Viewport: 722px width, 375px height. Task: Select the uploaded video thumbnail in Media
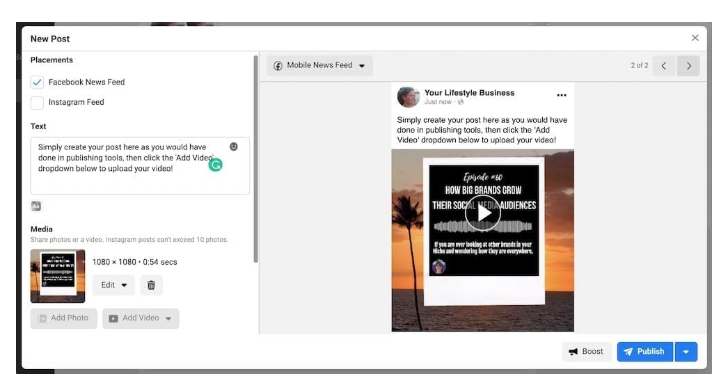[x=58, y=276]
